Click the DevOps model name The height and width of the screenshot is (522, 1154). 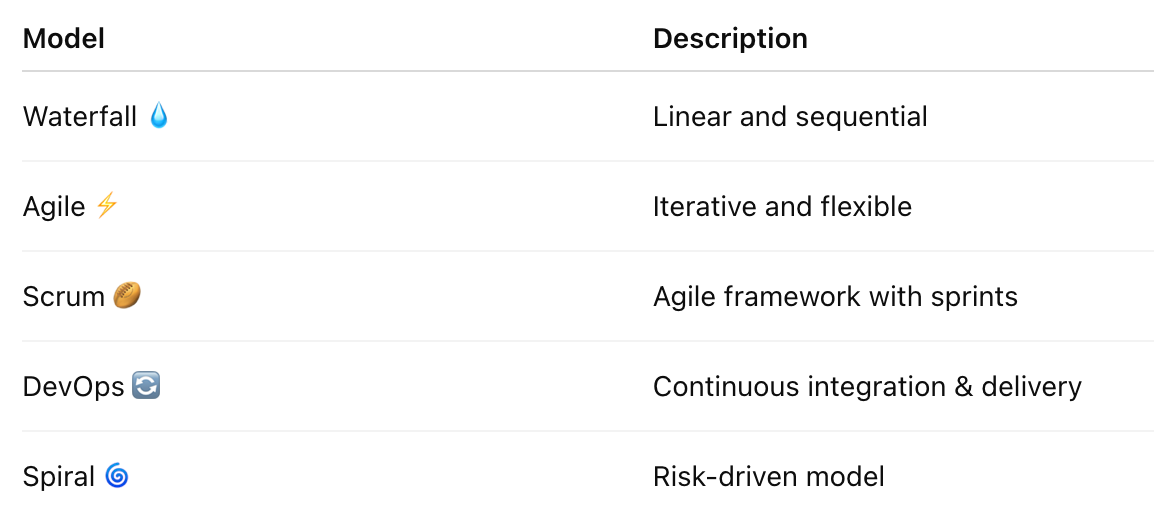74,387
